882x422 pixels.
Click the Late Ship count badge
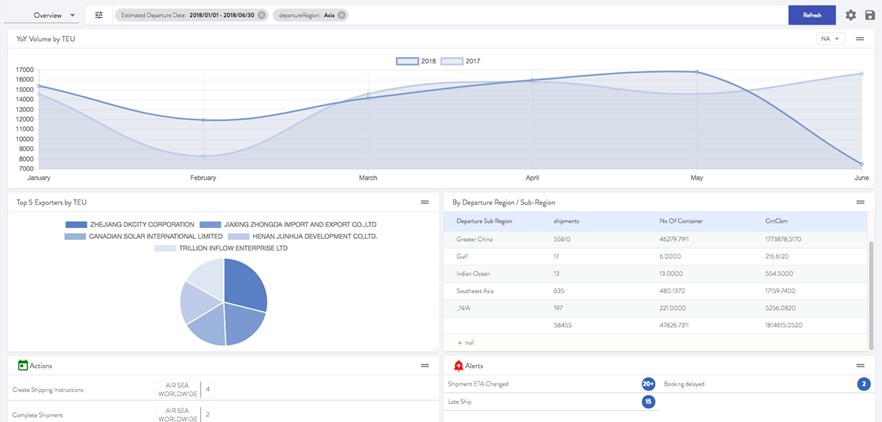(x=648, y=402)
